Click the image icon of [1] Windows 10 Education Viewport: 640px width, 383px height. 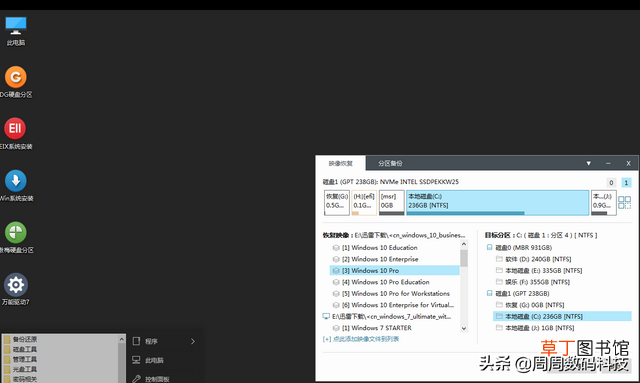(336, 247)
